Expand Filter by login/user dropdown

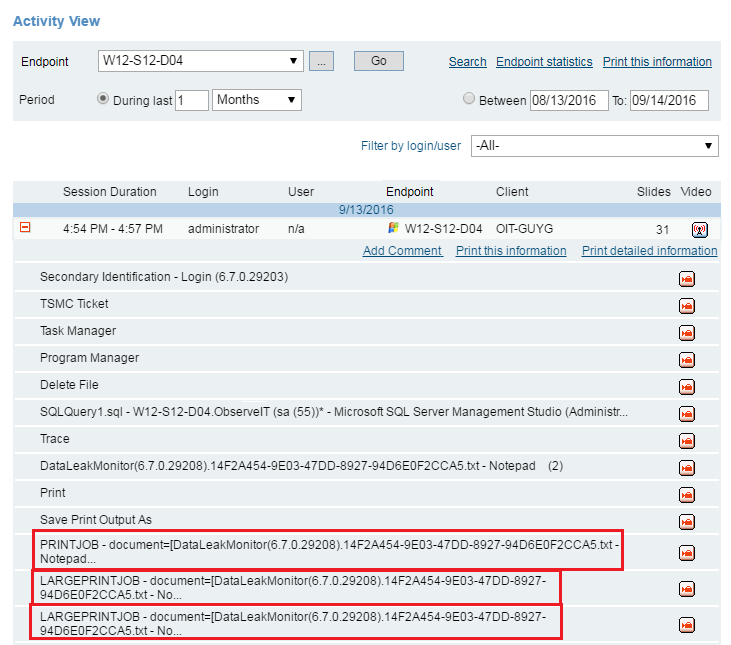click(594, 146)
